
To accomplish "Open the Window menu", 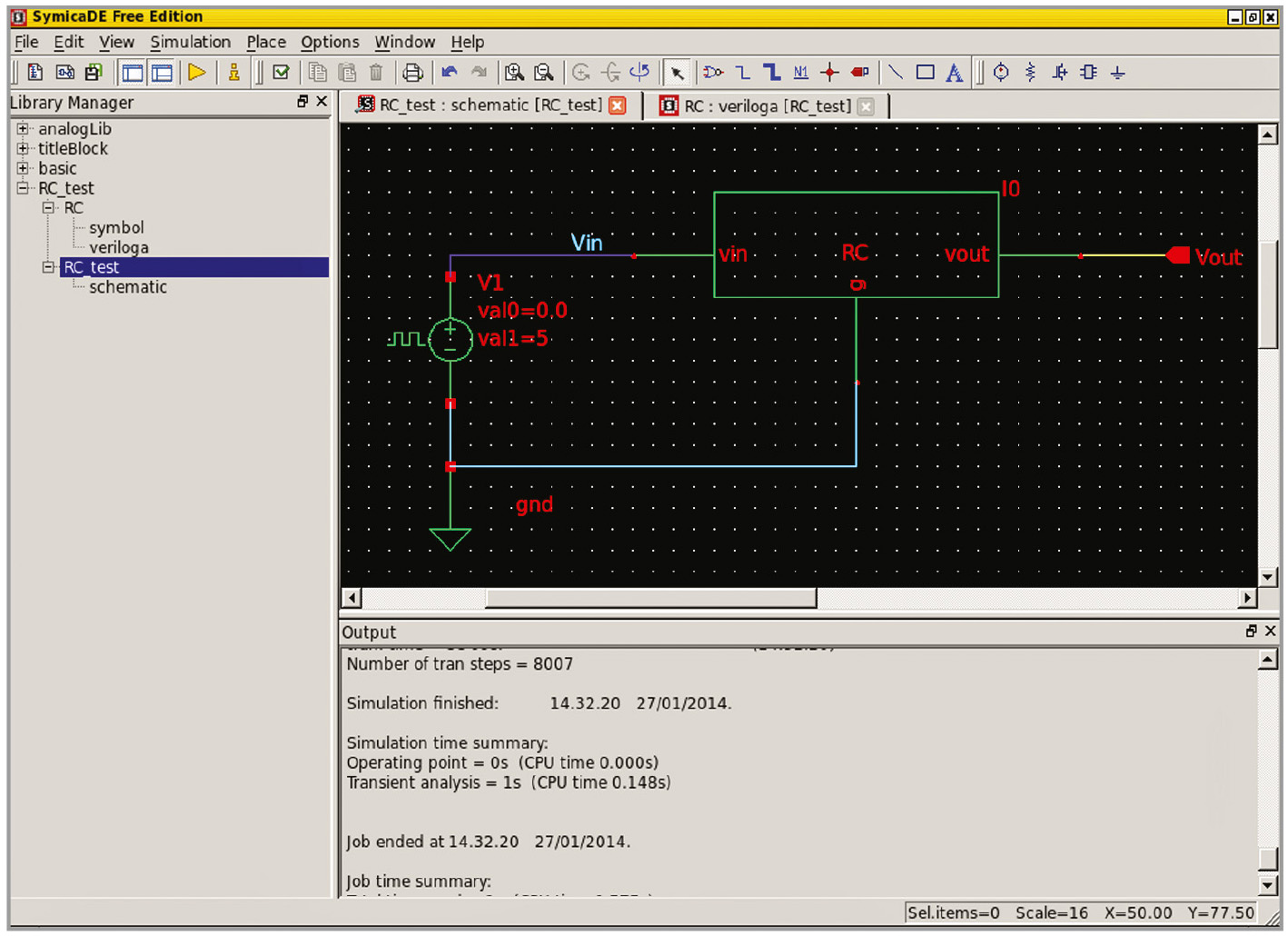I will tap(405, 42).
